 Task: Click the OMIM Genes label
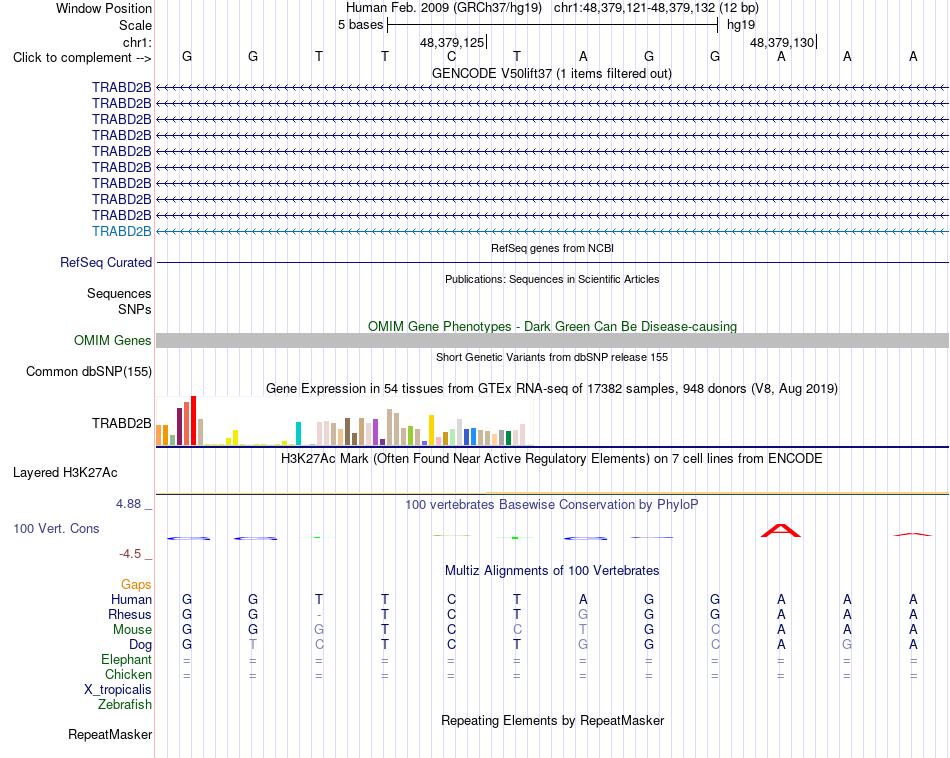point(113,341)
